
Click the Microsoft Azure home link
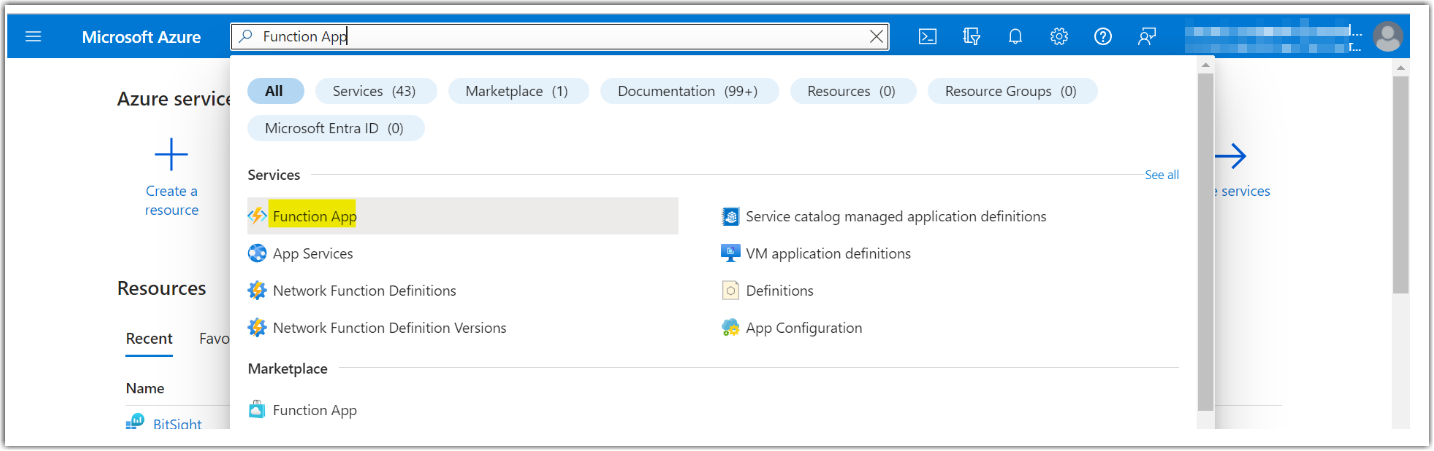click(141, 37)
